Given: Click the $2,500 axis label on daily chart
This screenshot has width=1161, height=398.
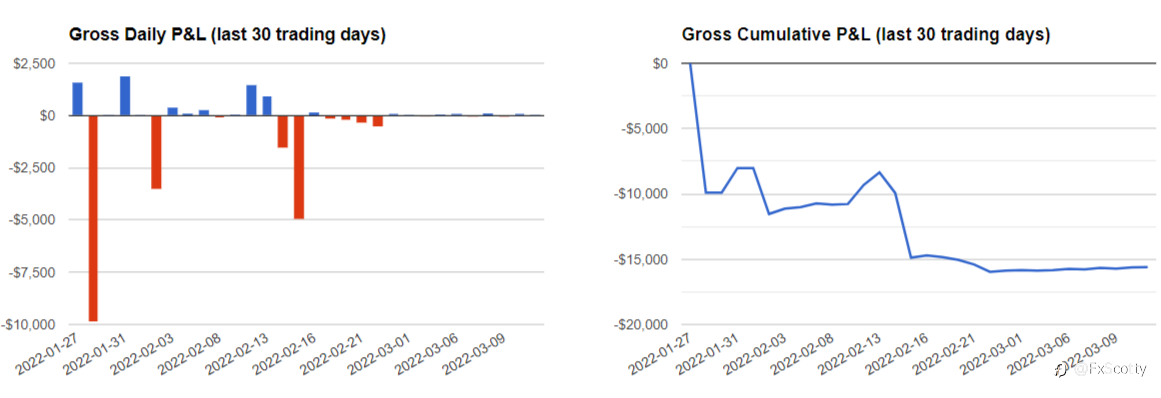Looking at the screenshot, I should [x=34, y=64].
